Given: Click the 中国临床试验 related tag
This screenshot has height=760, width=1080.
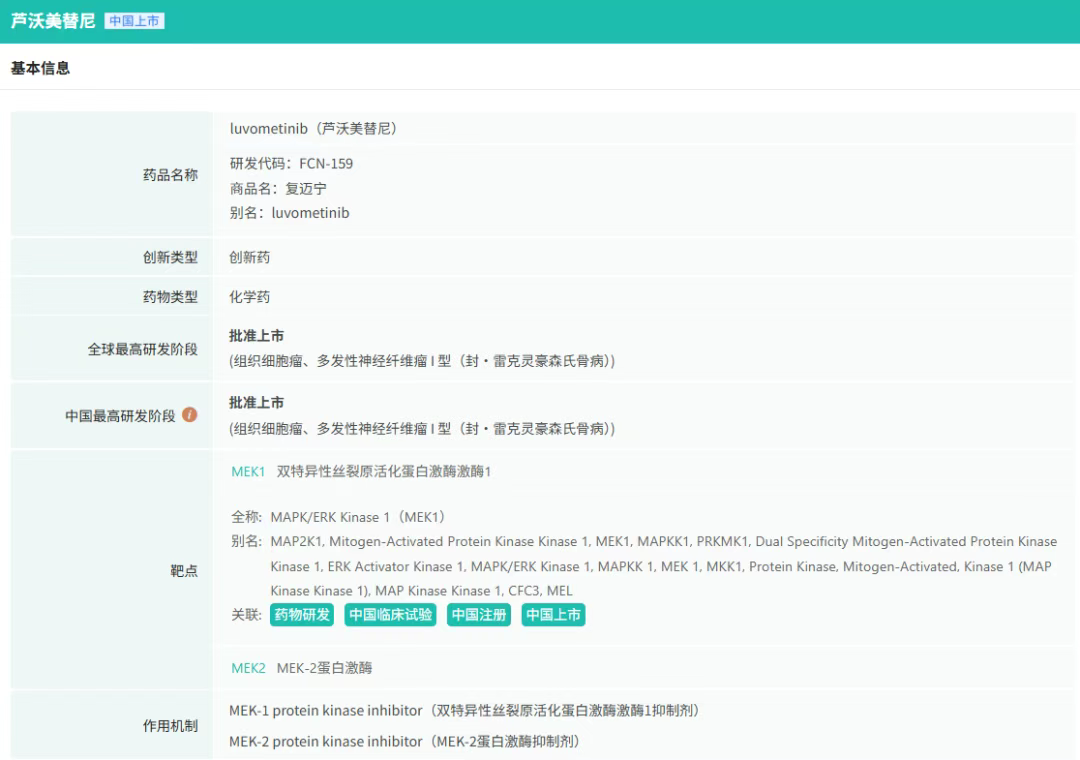Looking at the screenshot, I should [390, 615].
